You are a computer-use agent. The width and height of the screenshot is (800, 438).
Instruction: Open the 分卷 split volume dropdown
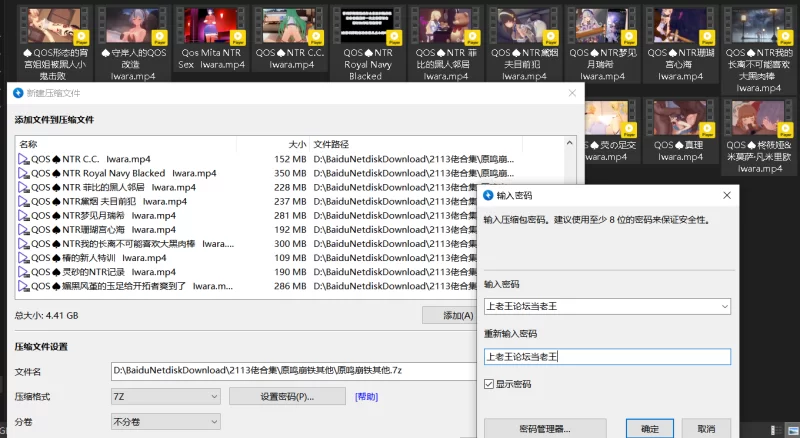[x=212, y=423]
